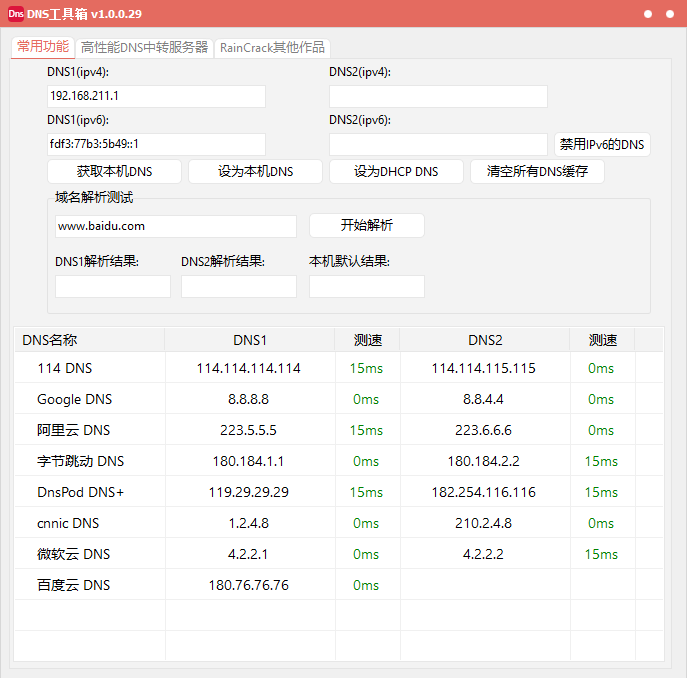Image resolution: width=687 pixels, height=678 pixels.
Task: Select the 百度云 DNS row name
Action: [x=74, y=585]
